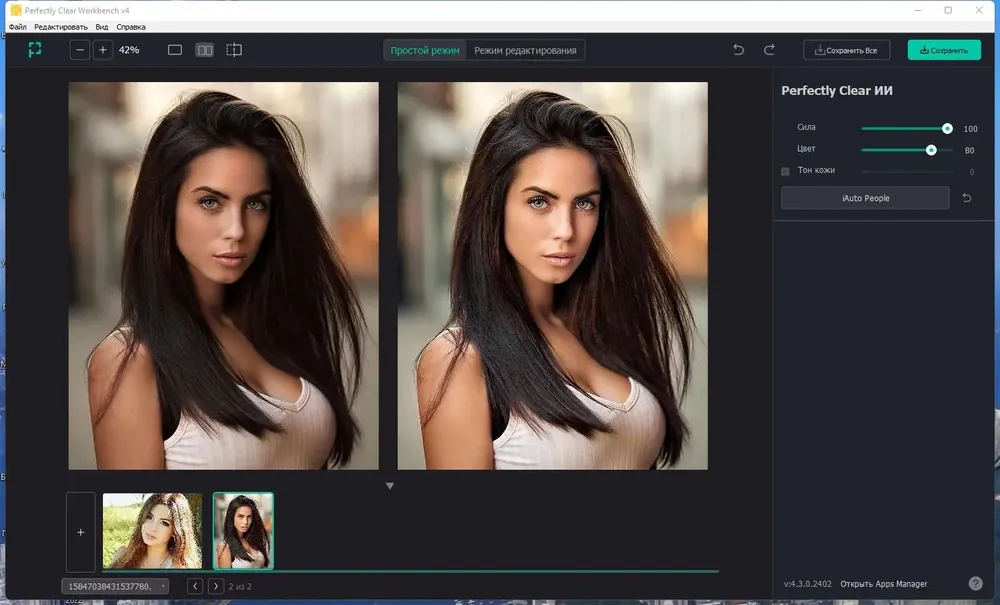The width and height of the screenshot is (1000, 605).
Task: Zoom in with the plus button
Action: click(x=103, y=50)
